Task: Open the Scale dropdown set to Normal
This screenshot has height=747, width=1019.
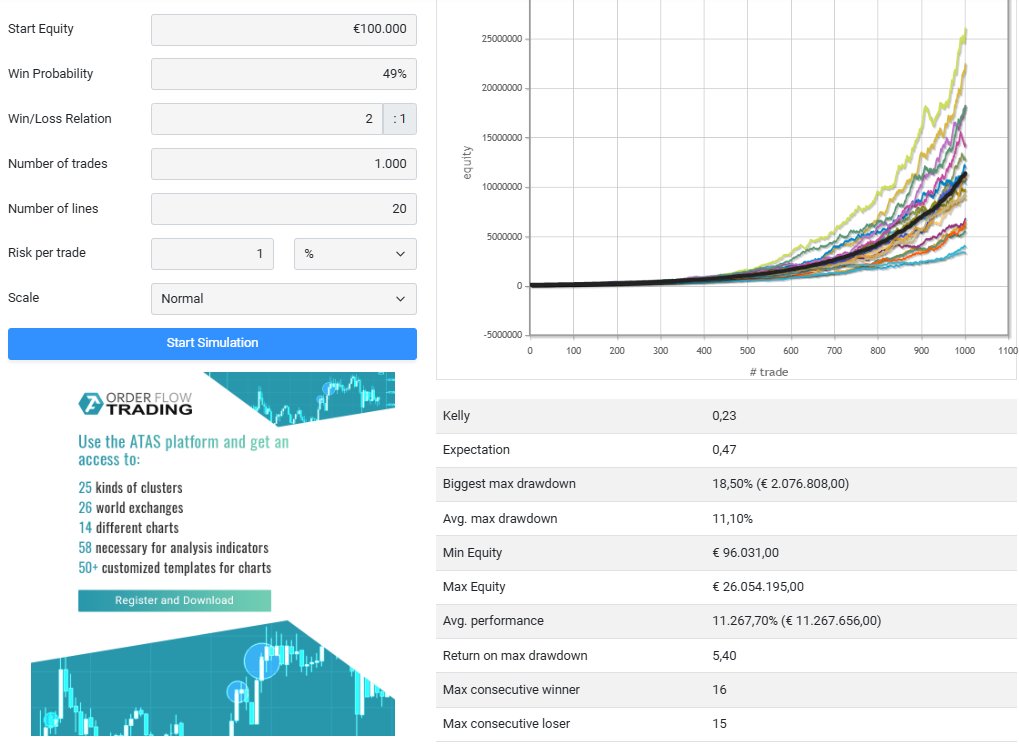Action: tap(284, 299)
